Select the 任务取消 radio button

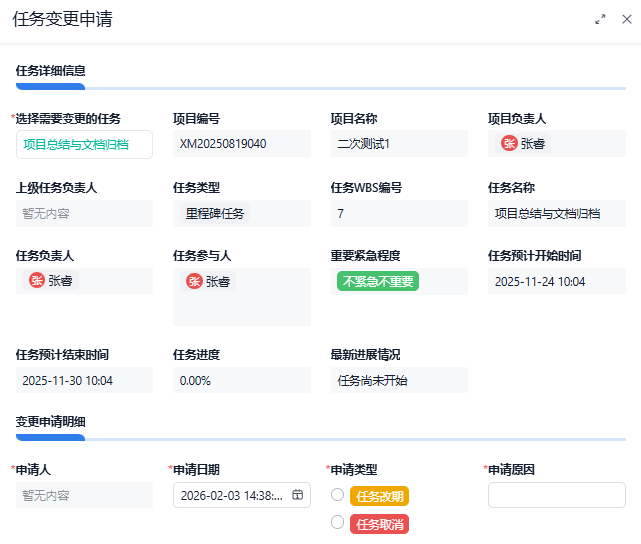coord(337,523)
